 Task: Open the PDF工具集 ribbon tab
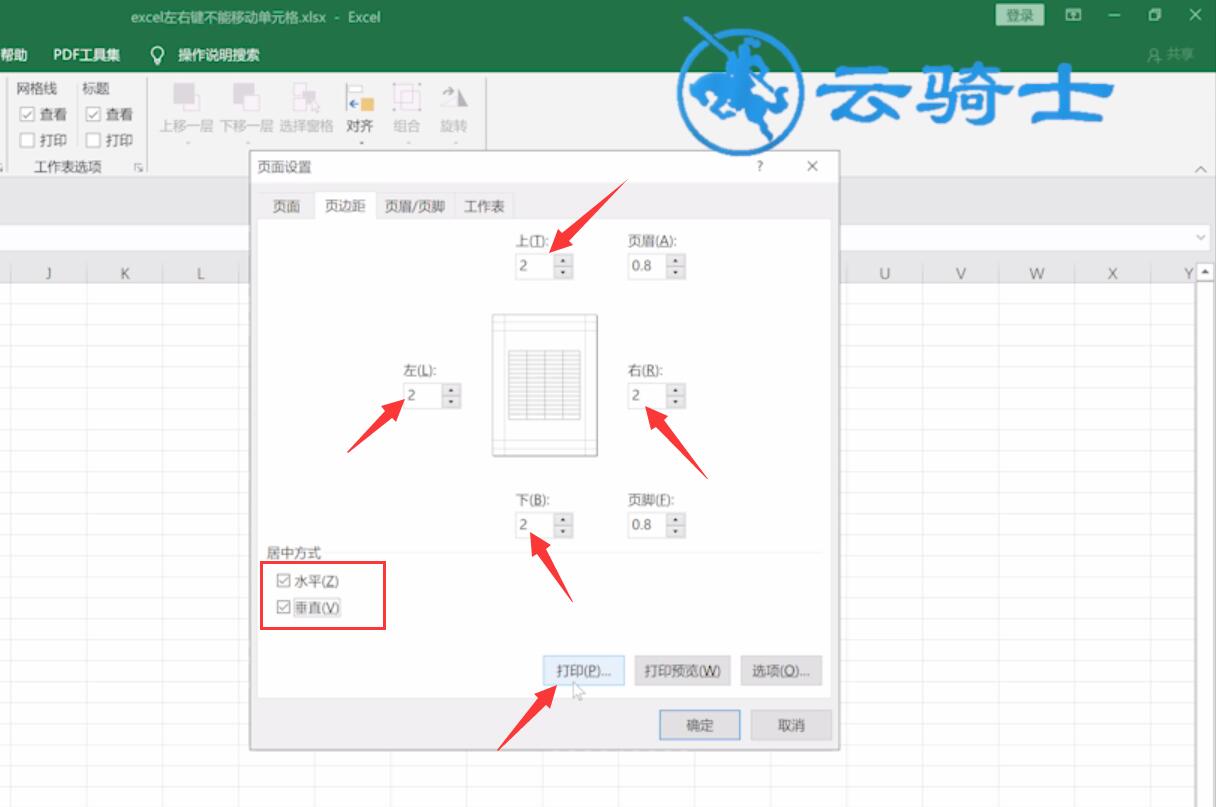coord(87,55)
